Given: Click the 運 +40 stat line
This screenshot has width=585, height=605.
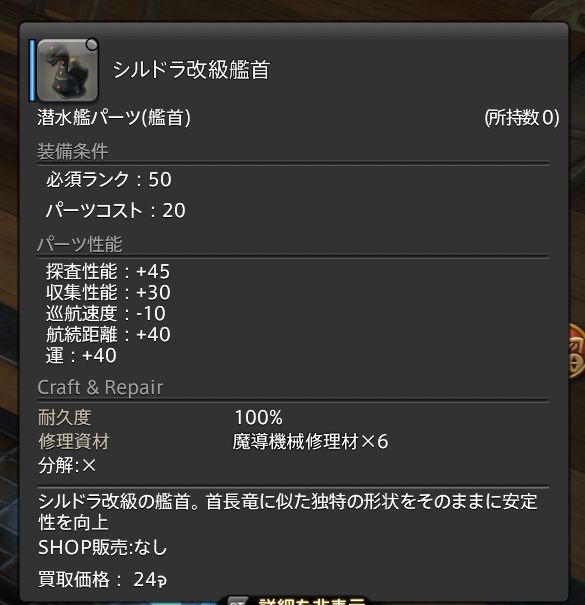Looking at the screenshot, I should click(x=81, y=355).
